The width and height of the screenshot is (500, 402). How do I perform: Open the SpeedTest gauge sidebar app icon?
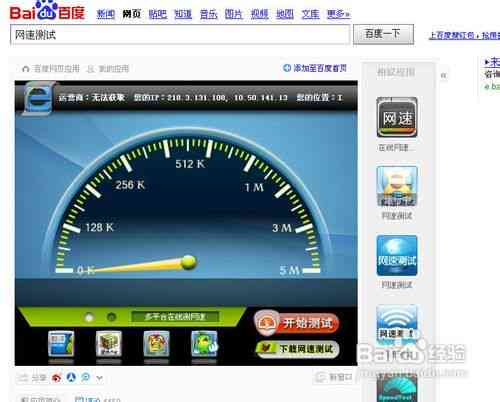click(x=397, y=388)
